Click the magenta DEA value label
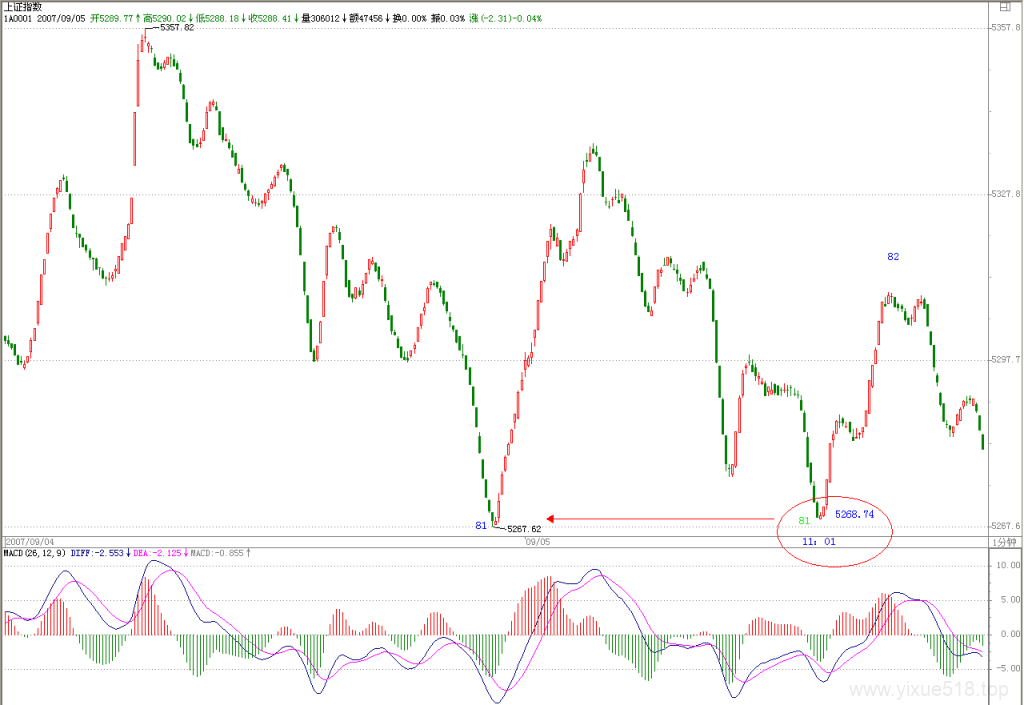This screenshot has width=1024, height=705. (x=157, y=553)
